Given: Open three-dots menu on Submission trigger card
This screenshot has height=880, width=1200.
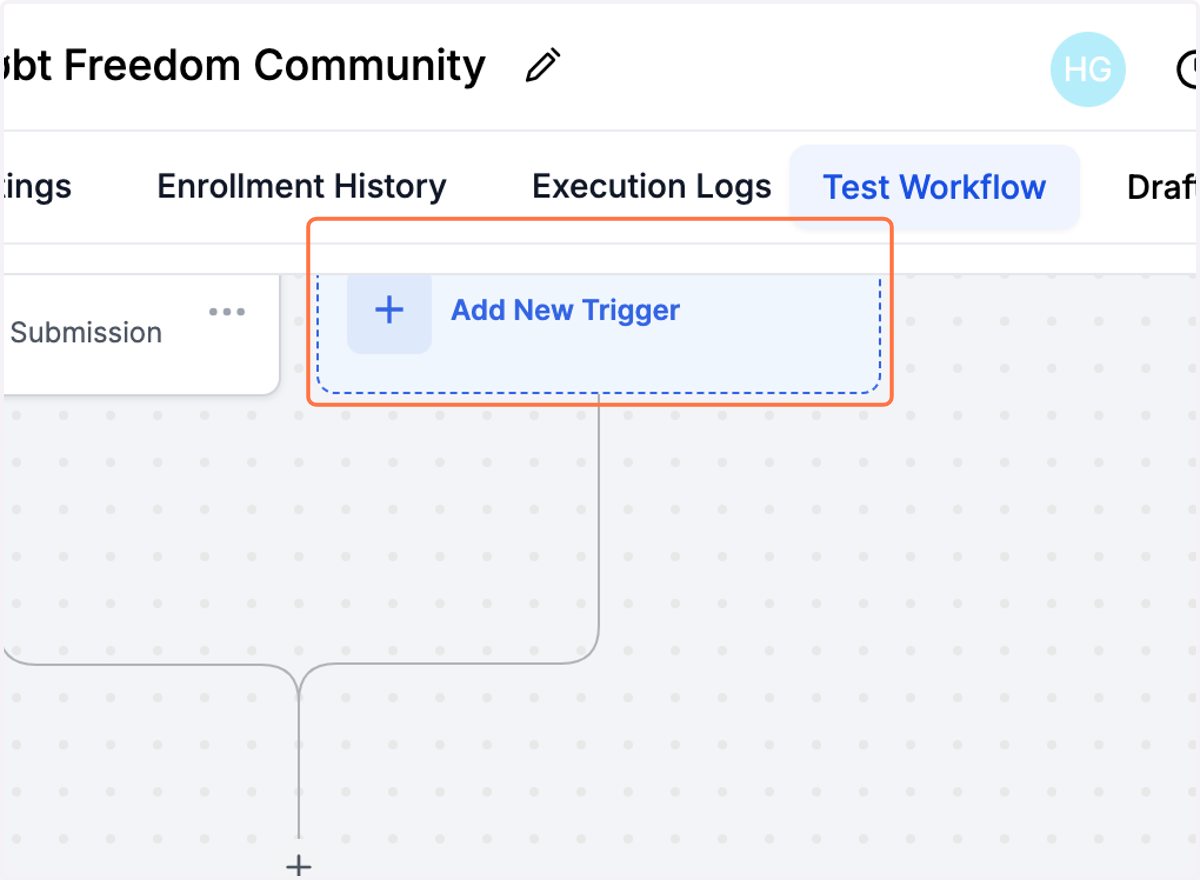Looking at the screenshot, I should tap(227, 312).
